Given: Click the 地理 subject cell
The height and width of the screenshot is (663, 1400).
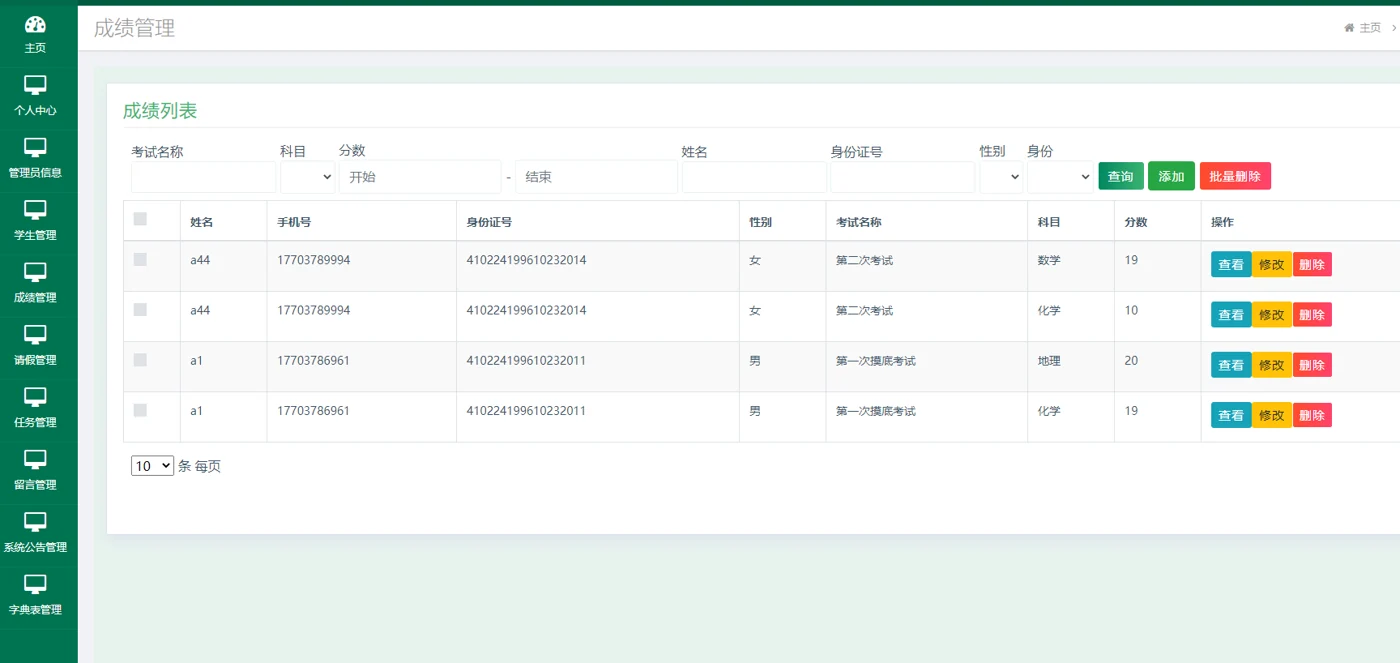Looking at the screenshot, I should [x=1049, y=361].
